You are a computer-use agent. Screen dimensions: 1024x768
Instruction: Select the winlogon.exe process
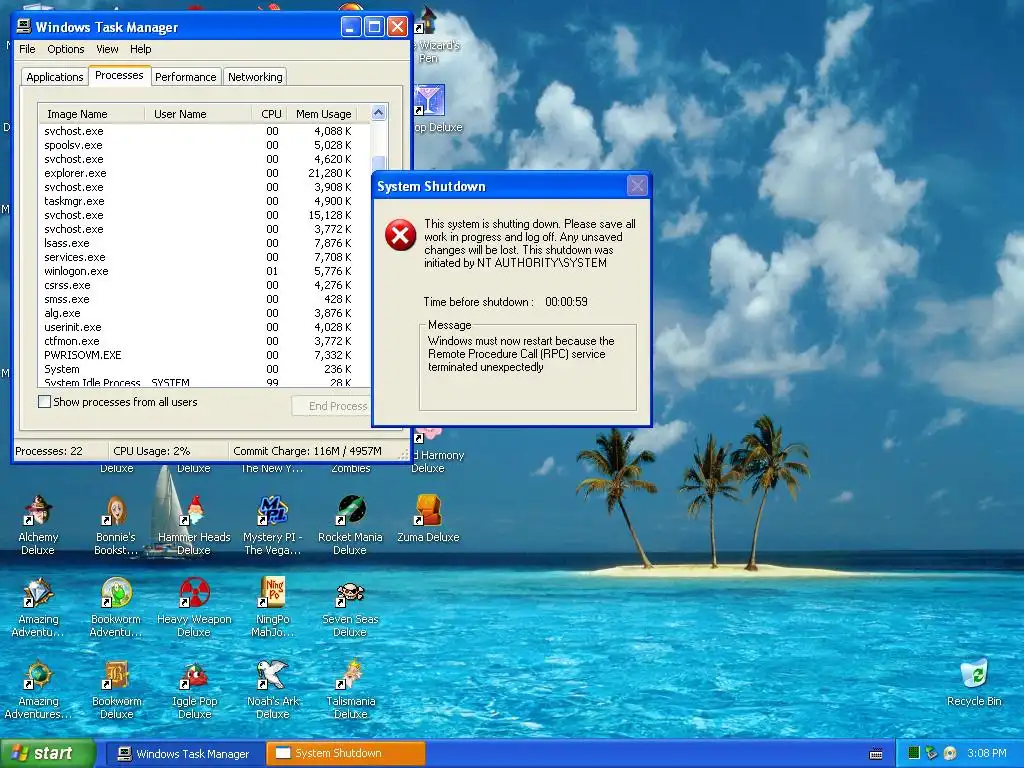pos(204,271)
